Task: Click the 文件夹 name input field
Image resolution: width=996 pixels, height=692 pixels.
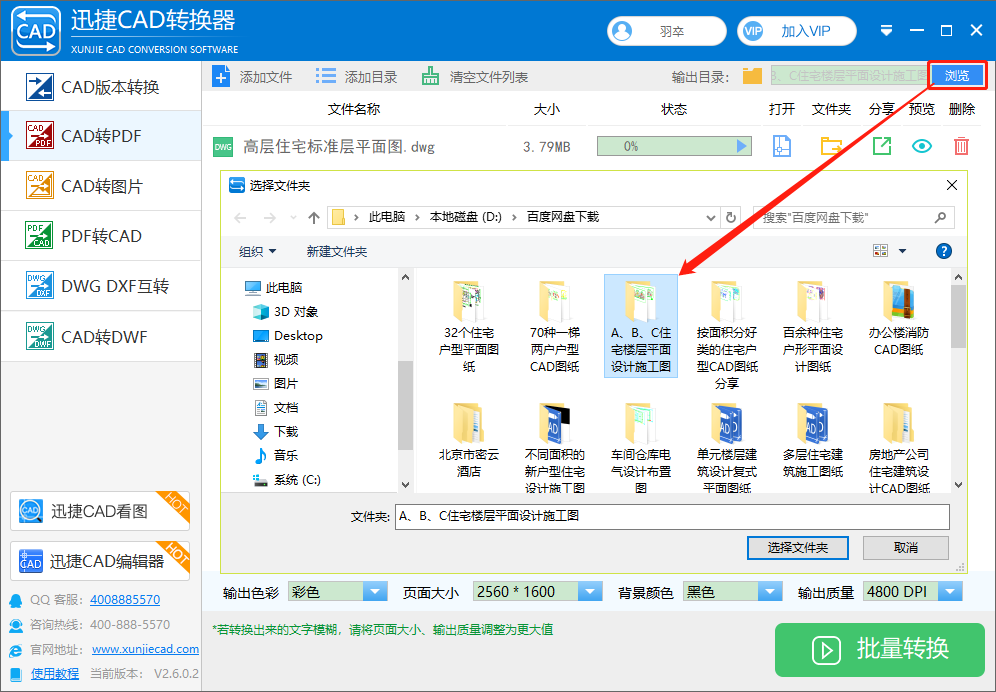Action: (x=672, y=517)
